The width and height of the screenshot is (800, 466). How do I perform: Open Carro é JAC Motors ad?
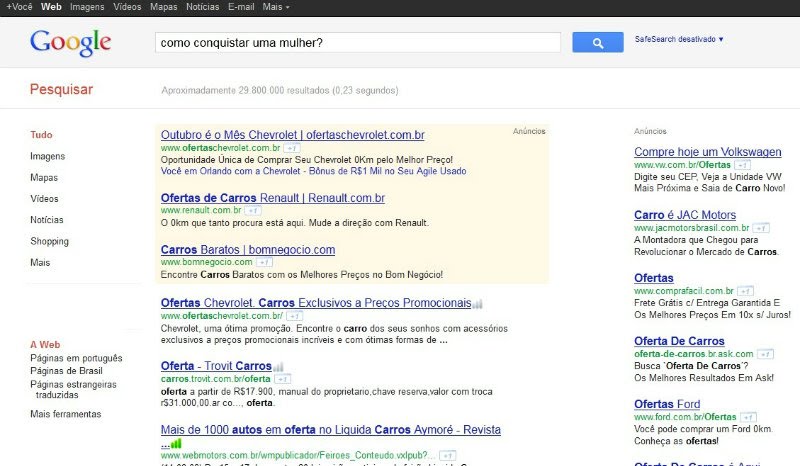pos(685,215)
